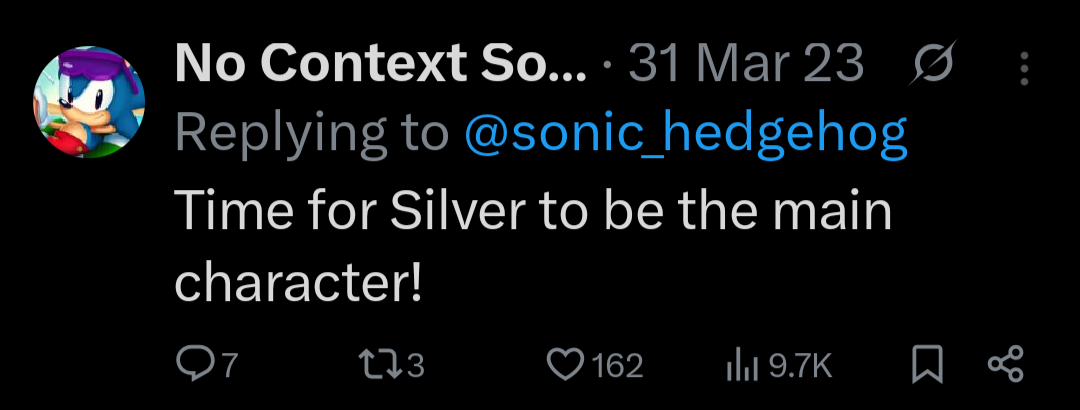Click the share icon on the tweet
1080x410 pixels.
pos(1005,366)
